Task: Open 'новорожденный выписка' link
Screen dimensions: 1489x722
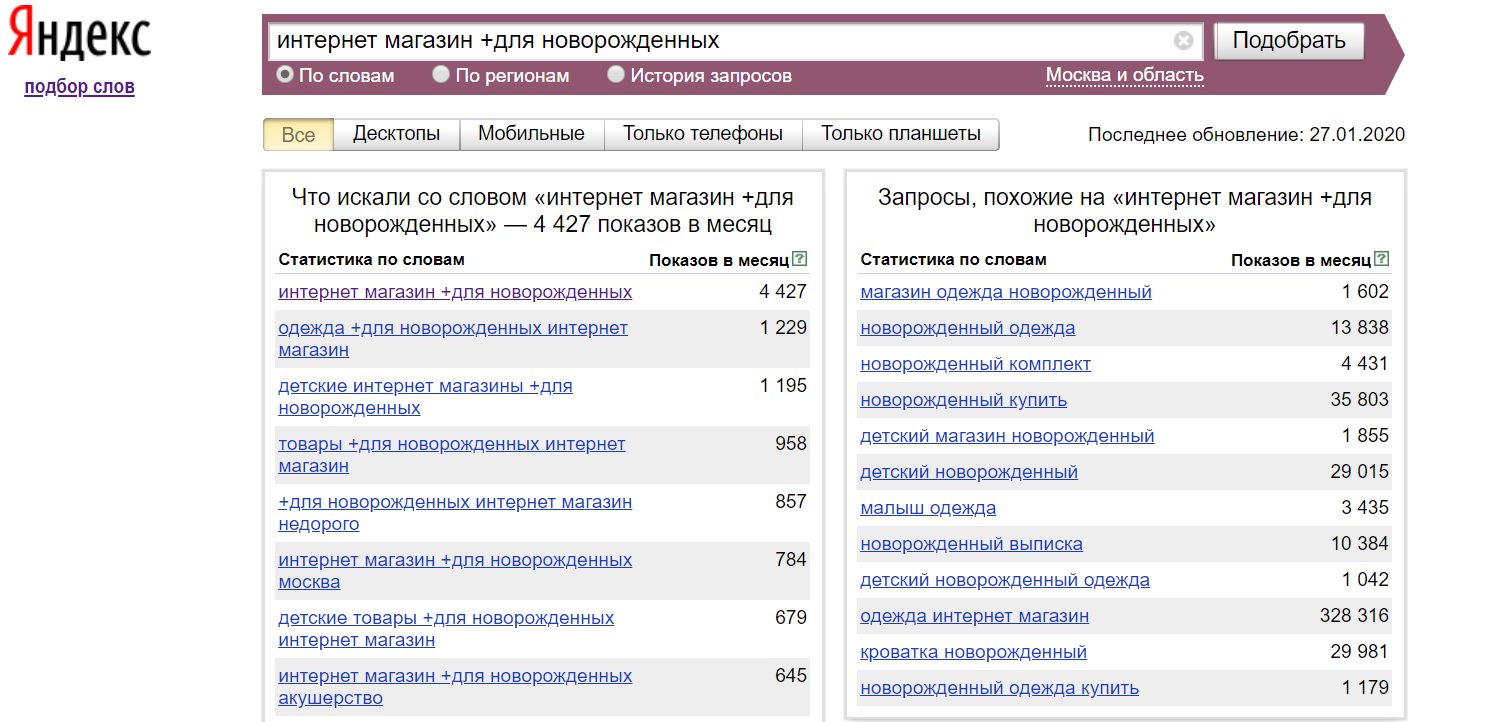Action: click(971, 544)
